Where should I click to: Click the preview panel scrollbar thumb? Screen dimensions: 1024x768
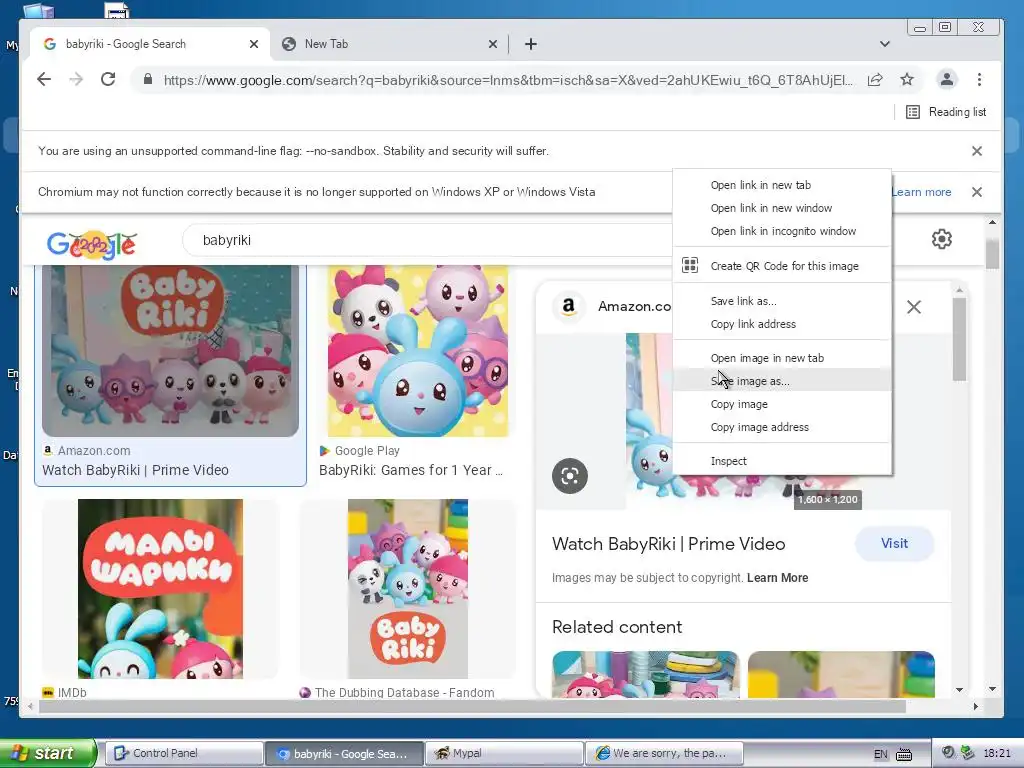coord(959,339)
